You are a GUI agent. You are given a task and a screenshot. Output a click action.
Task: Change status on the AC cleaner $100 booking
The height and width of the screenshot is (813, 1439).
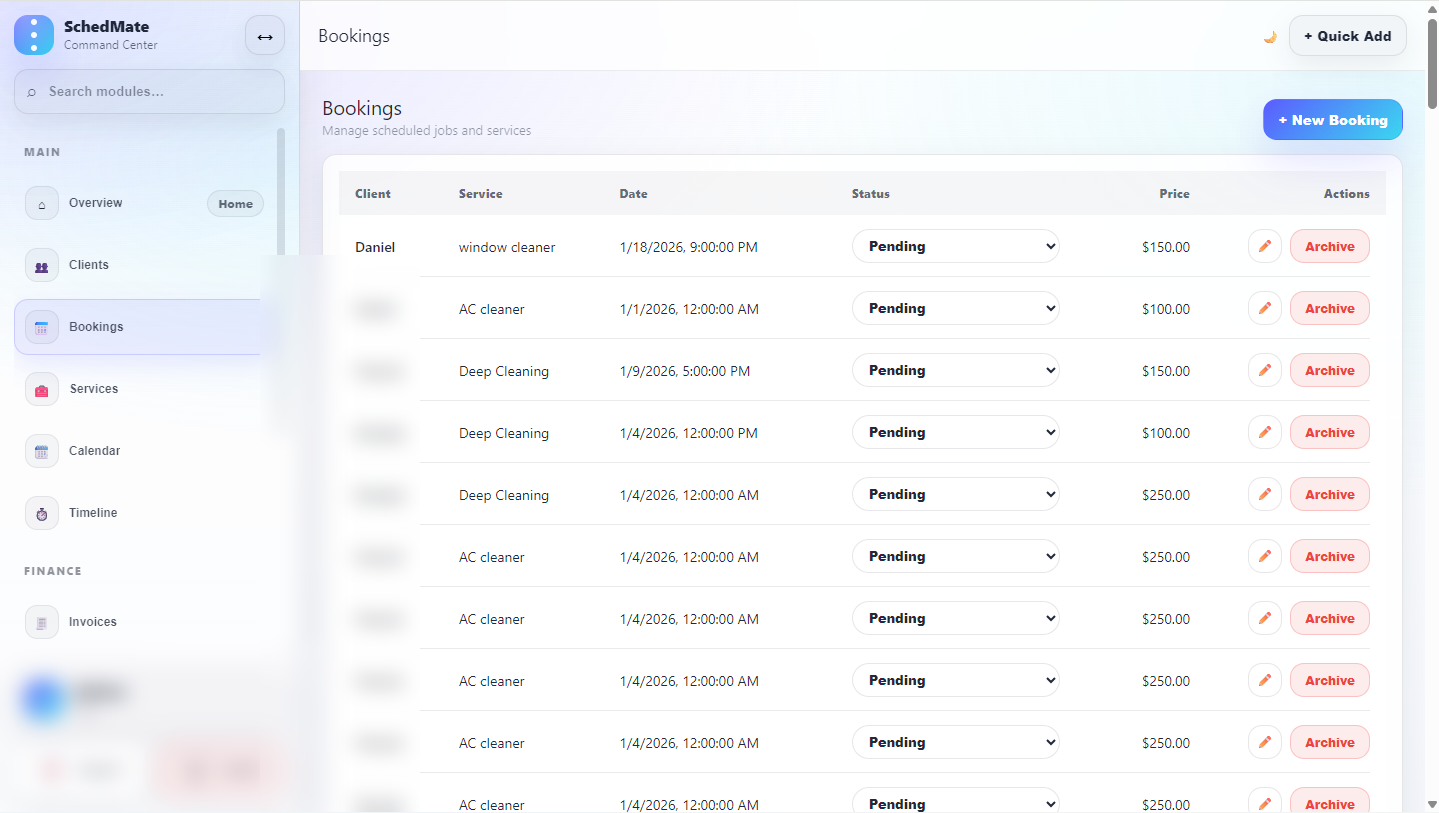[955, 308]
